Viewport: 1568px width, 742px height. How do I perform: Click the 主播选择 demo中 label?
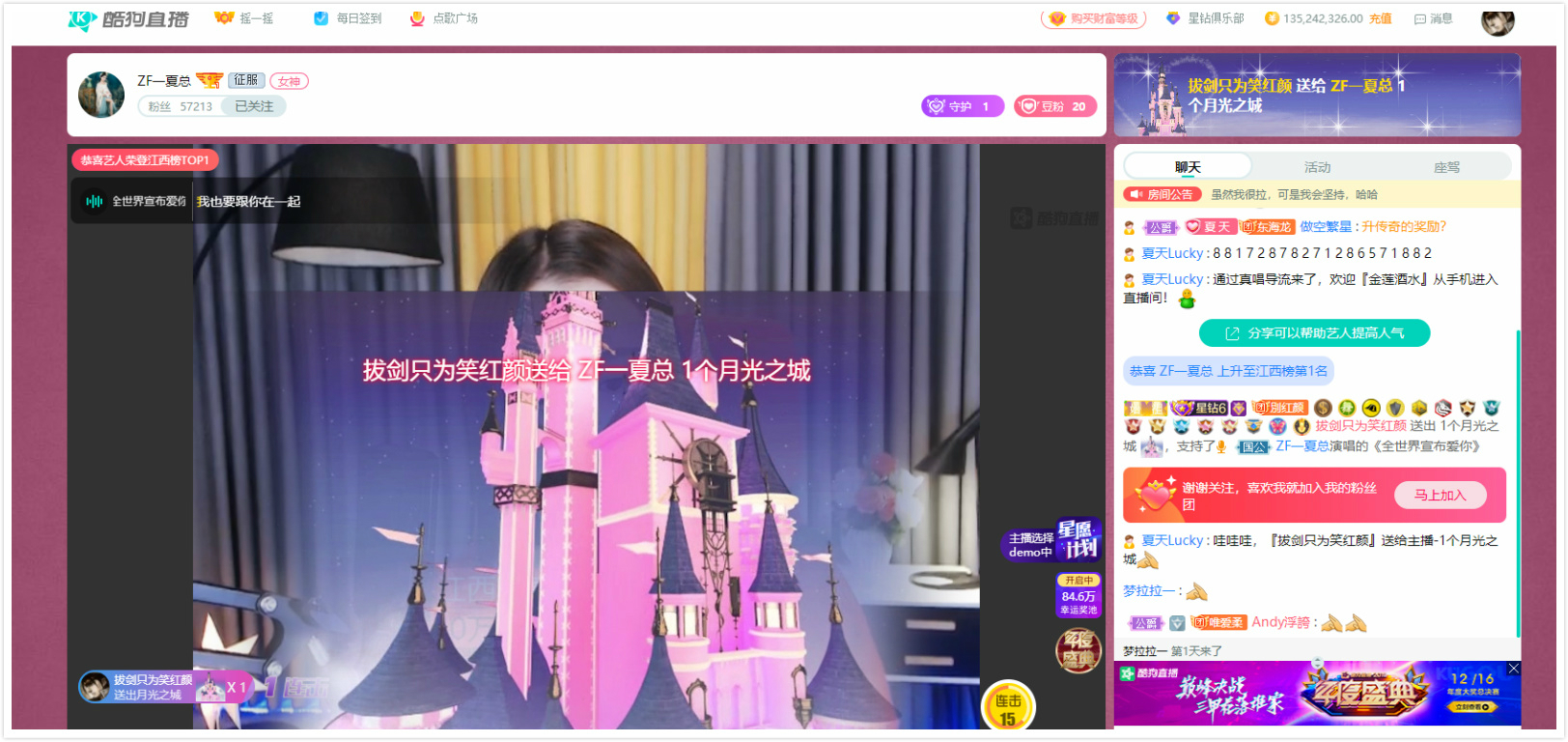[1030, 545]
